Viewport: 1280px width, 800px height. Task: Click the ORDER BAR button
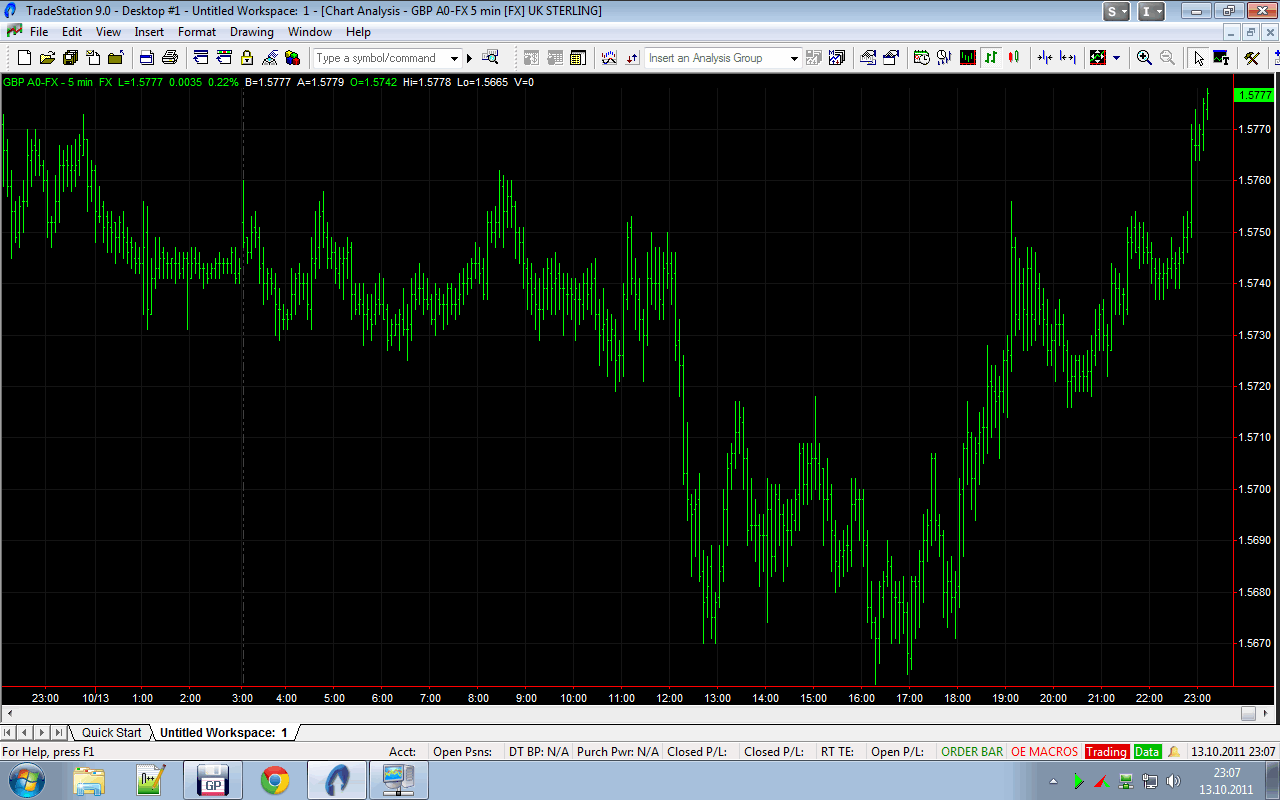(x=972, y=752)
